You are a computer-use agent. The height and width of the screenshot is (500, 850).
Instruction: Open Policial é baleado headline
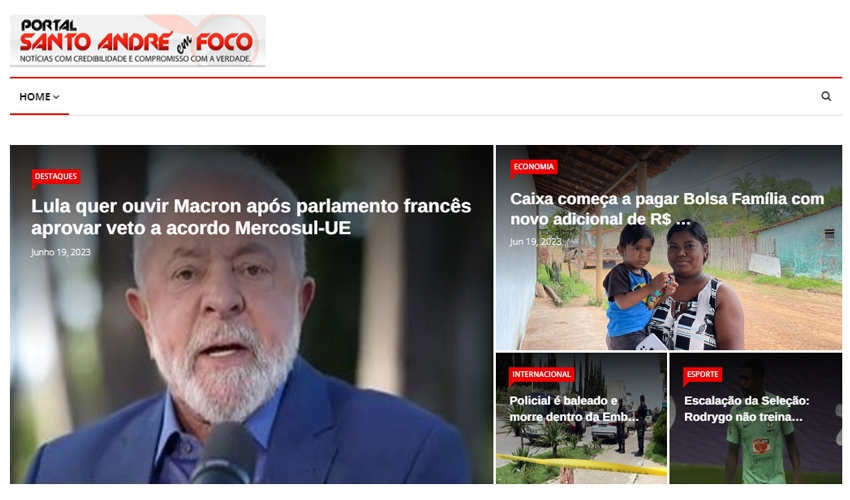pyautogui.click(x=574, y=408)
